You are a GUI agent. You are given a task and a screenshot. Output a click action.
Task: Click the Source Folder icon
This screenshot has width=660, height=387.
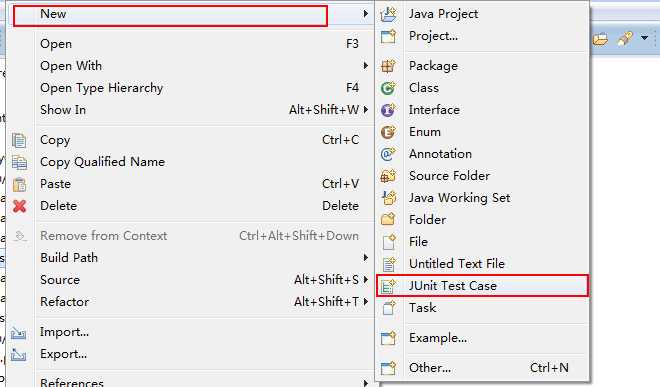click(x=388, y=176)
